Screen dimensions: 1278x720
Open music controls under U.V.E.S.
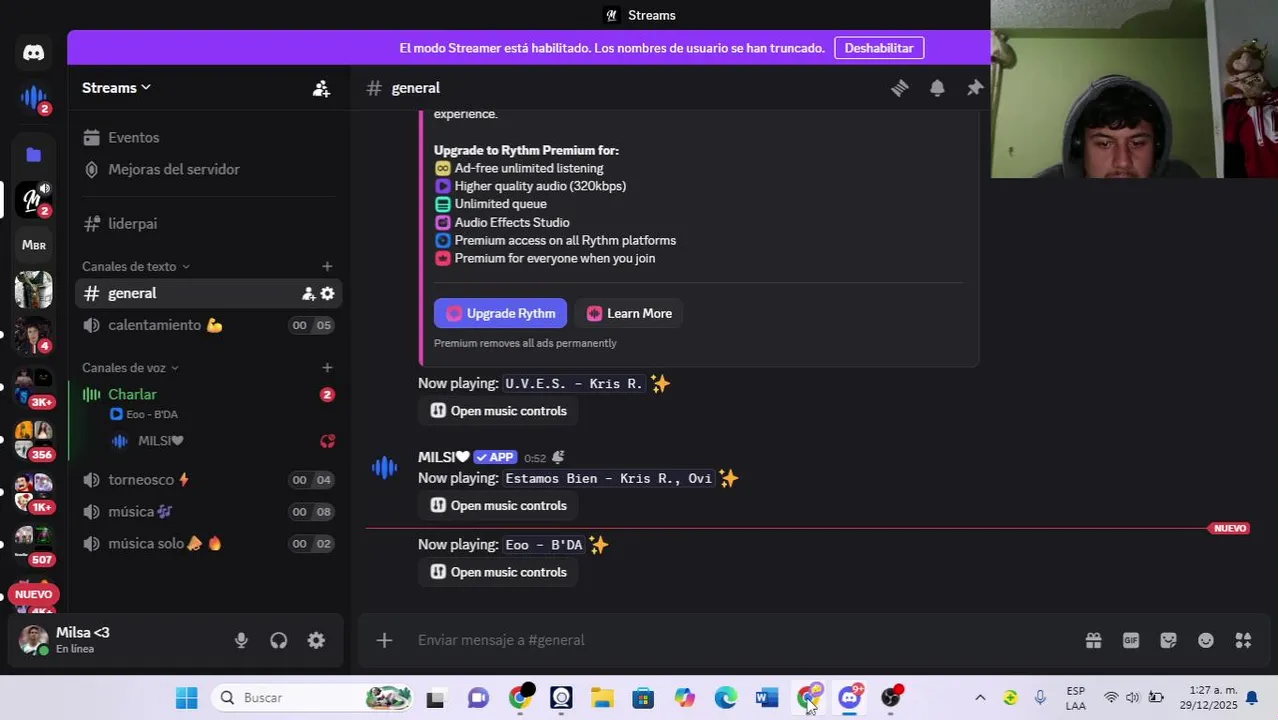tap(498, 411)
